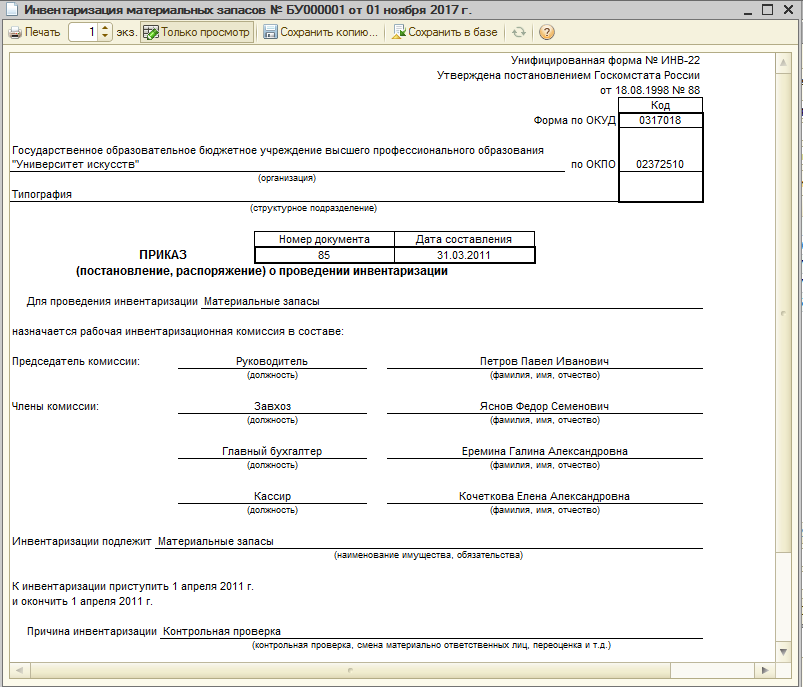Click the Печать (Print) button
Viewport: 803px width, 687px height.
35,32
